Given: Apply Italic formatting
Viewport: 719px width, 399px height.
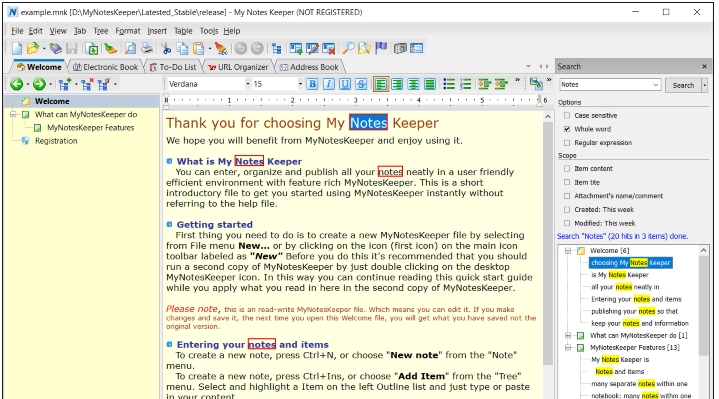Looking at the screenshot, I should [329, 84].
